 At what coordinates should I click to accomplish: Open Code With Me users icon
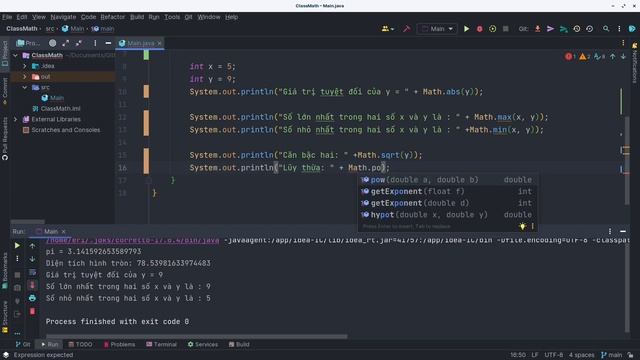pos(387,29)
